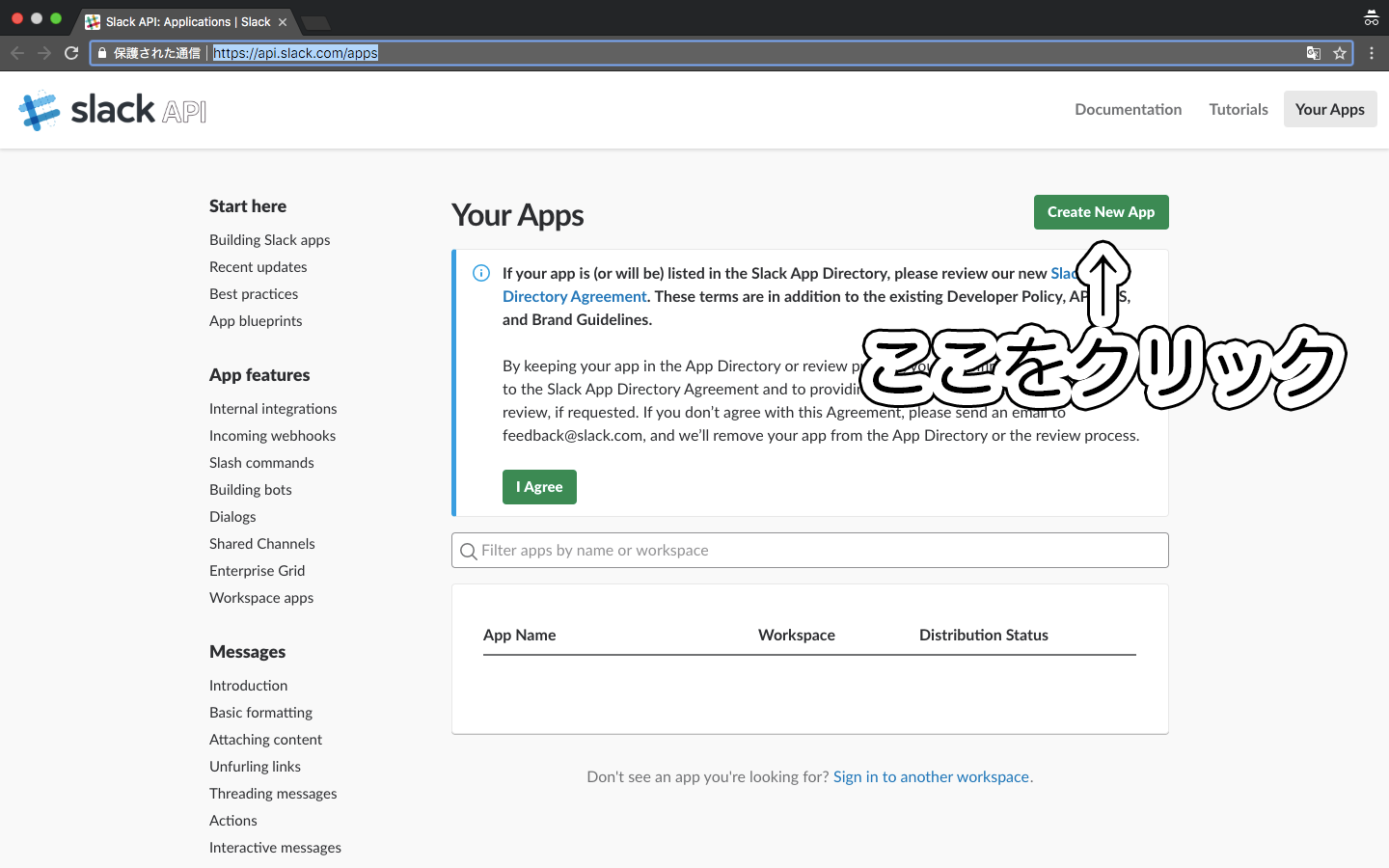Screen dimensions: 1389x868
Task: Click the Messages sidebar heading
Action: (248, 652)
